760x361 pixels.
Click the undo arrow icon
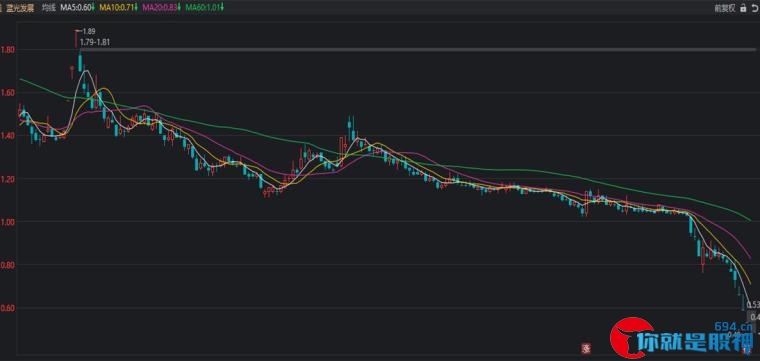[x=755, y=8]
